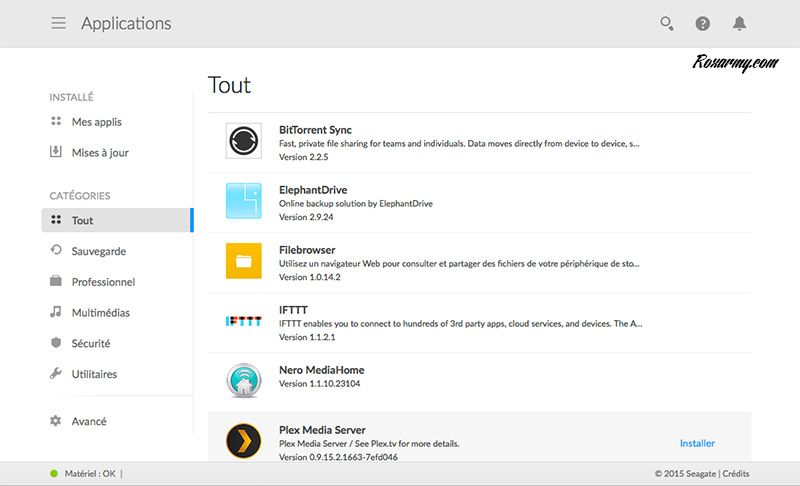The image size is (800, 486).
Task: Click the Plex Media Server icon
Action: [x=243, y=441]
